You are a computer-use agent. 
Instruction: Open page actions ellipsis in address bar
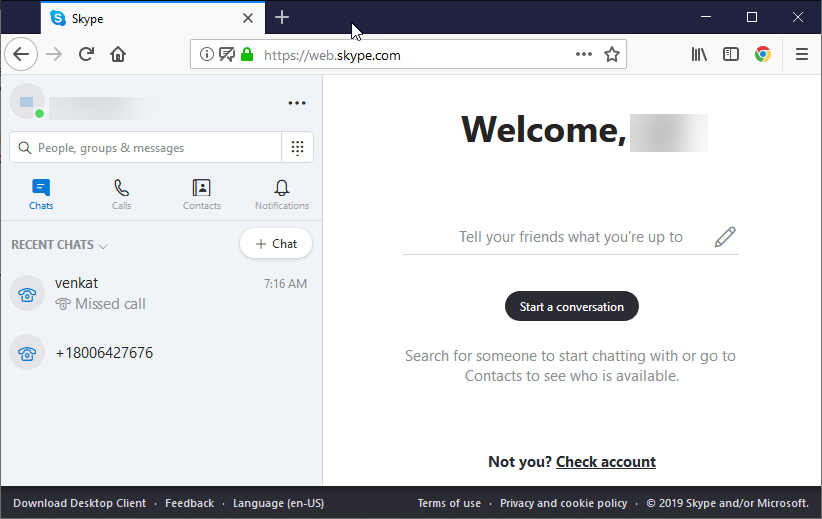(584, 55)
